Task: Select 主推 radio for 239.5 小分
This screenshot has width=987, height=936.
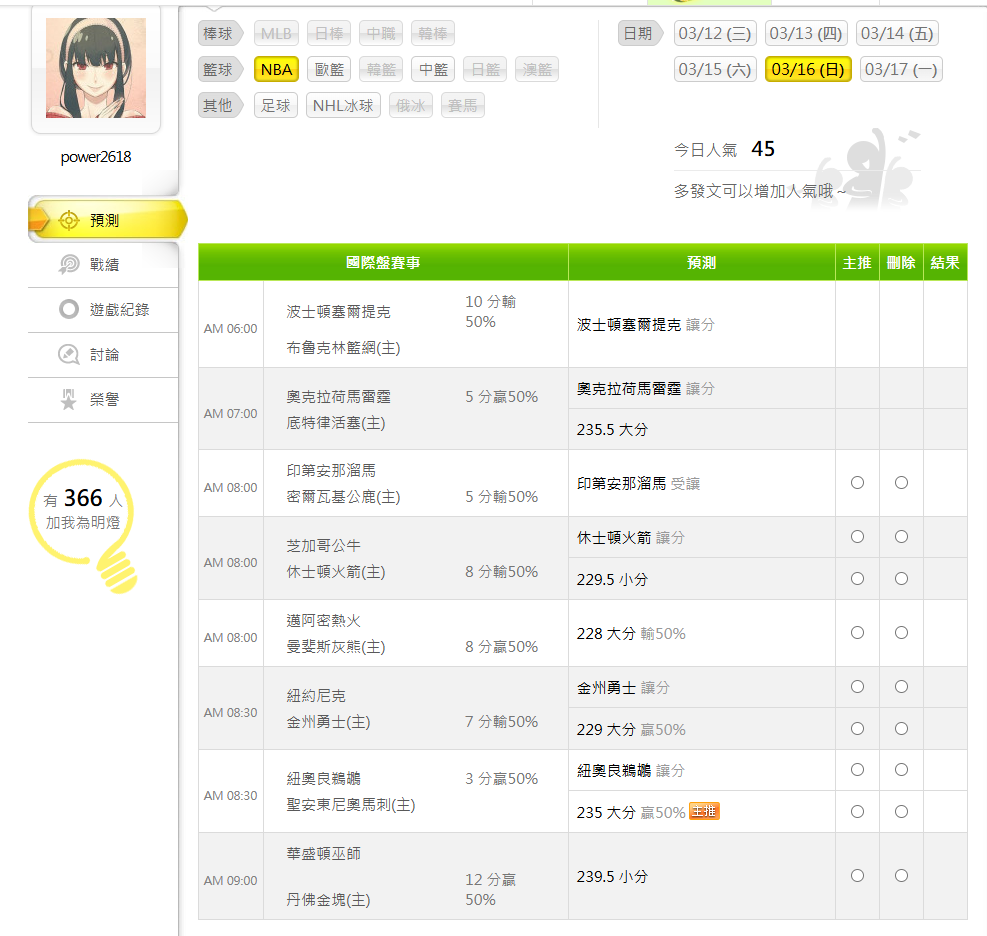Action: click(857, 876)
